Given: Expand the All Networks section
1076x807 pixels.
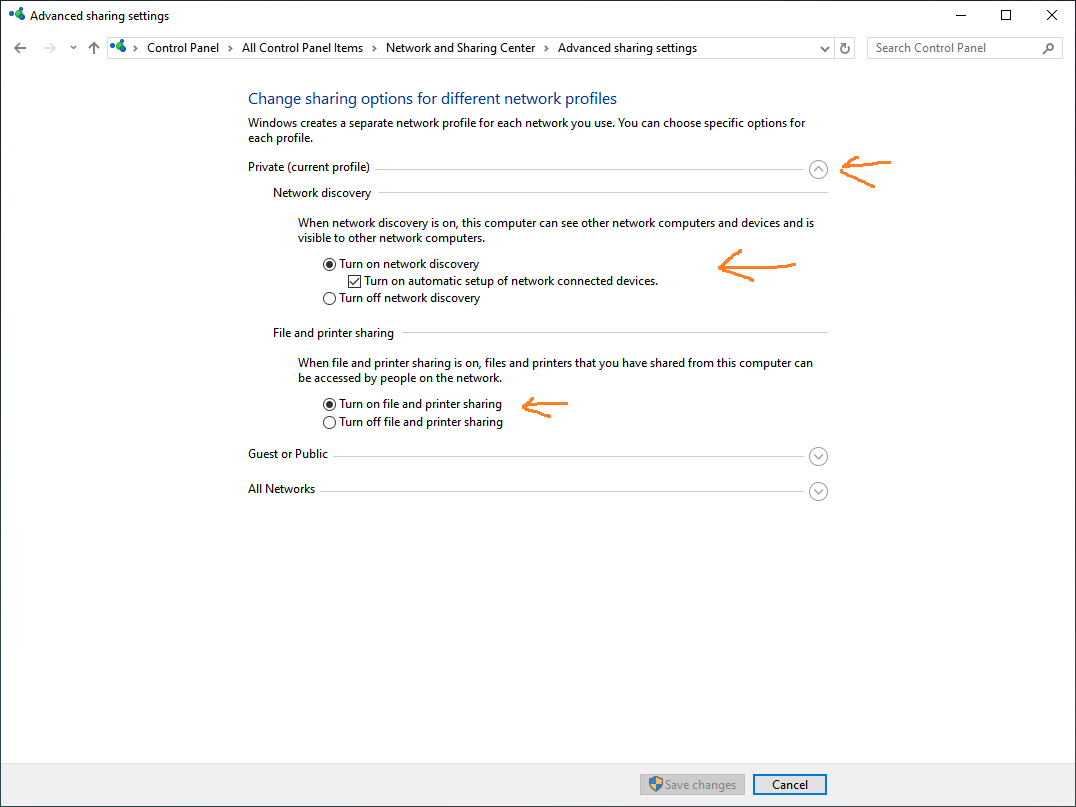Looking at the screenshot, I should (x=818, y=491).
